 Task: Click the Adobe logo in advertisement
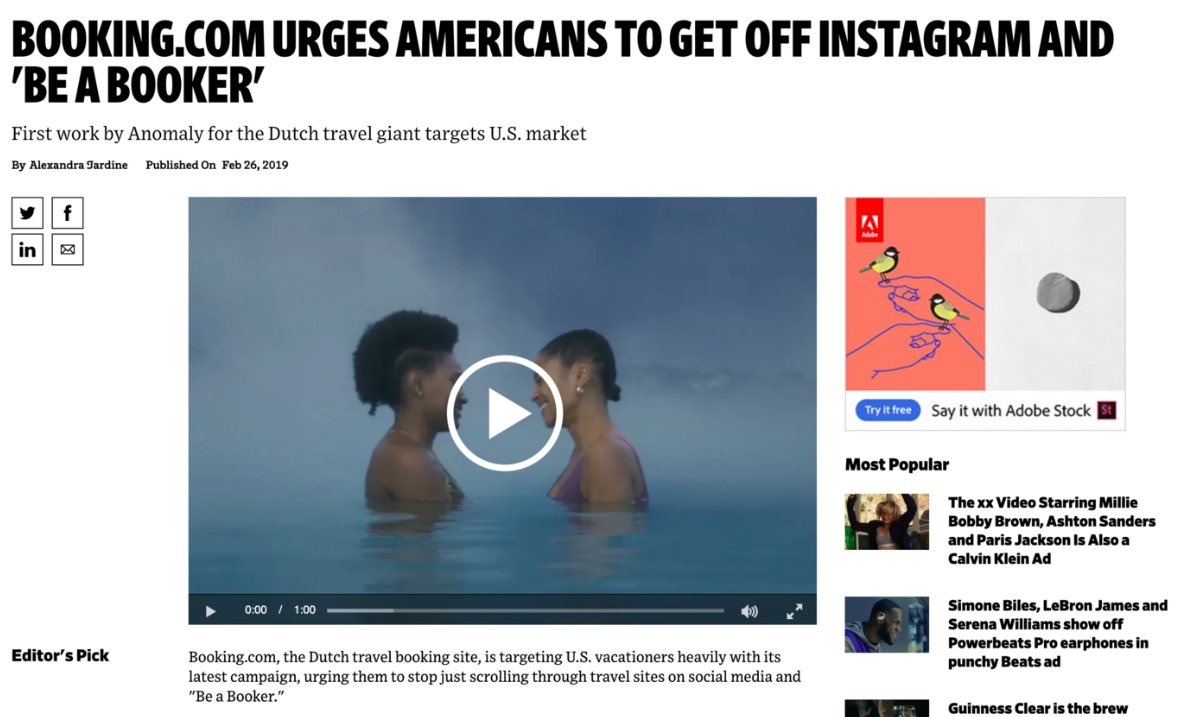pyautogui.click(x=870, y=221)
